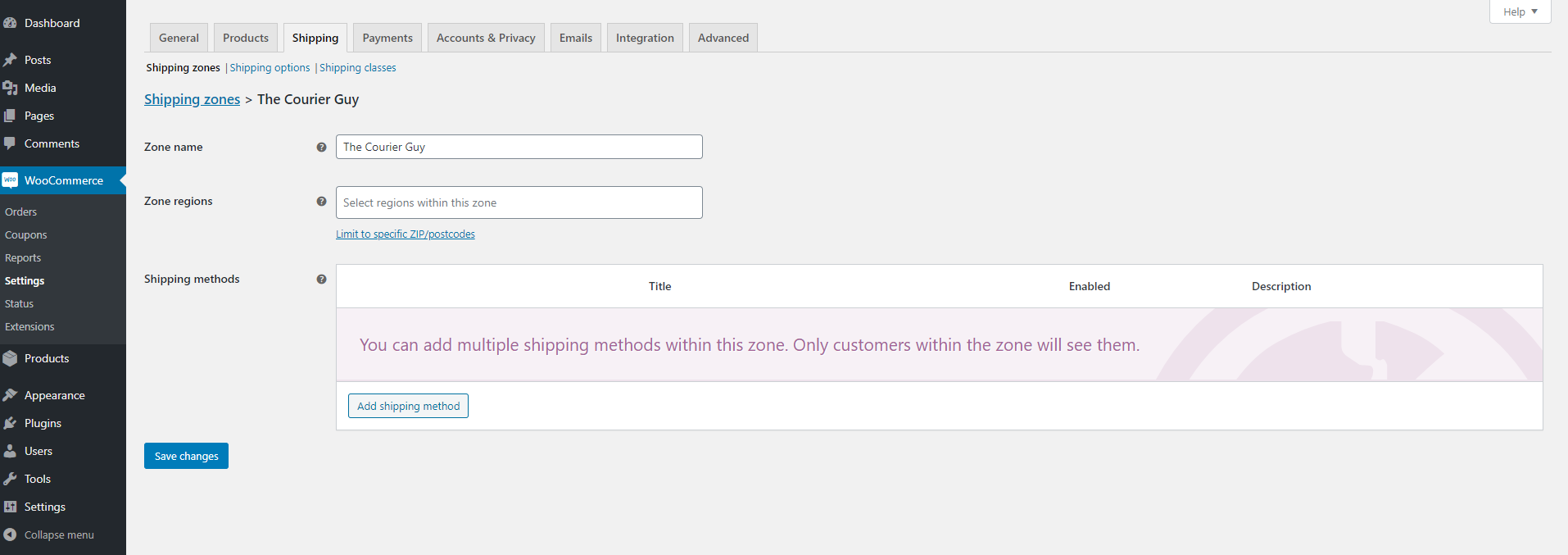Screen dimensions: 1568x555
Task: Open Media via its sidebar icon
Action: 10,88
